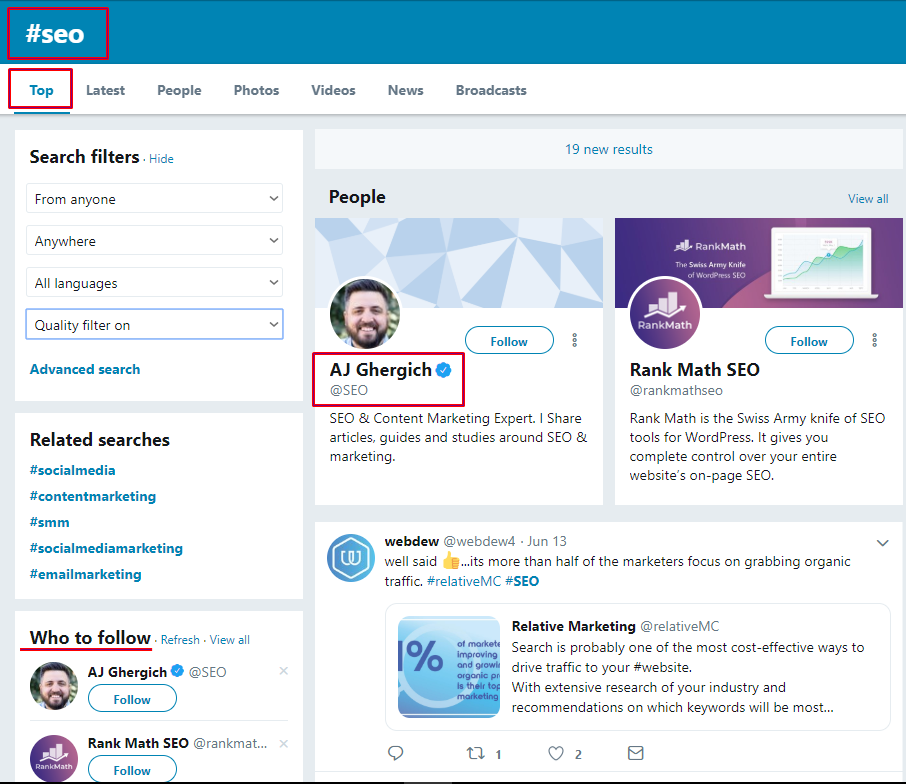Viewport: 906px width, 784px height.
Task: Open #emailmarketing related search
Action: tap(86, 574)
